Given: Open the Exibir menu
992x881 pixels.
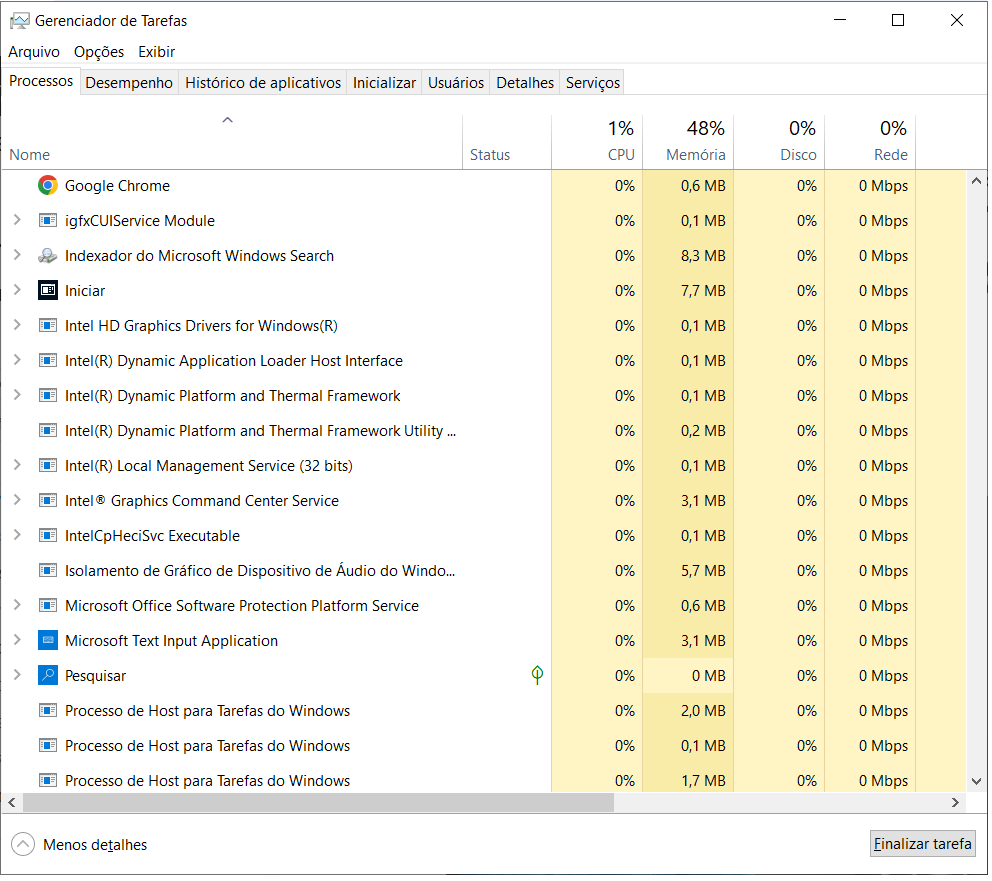Looking at the screenshot, I should click(x=156, y=52).
